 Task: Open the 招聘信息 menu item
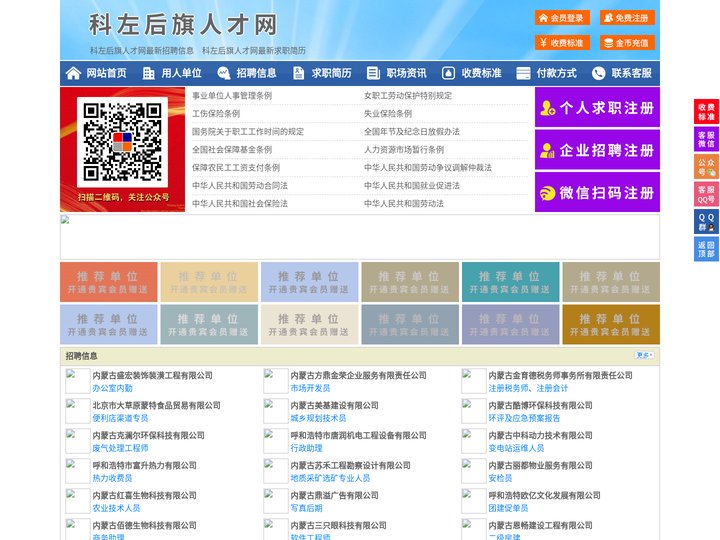(256, 73)
